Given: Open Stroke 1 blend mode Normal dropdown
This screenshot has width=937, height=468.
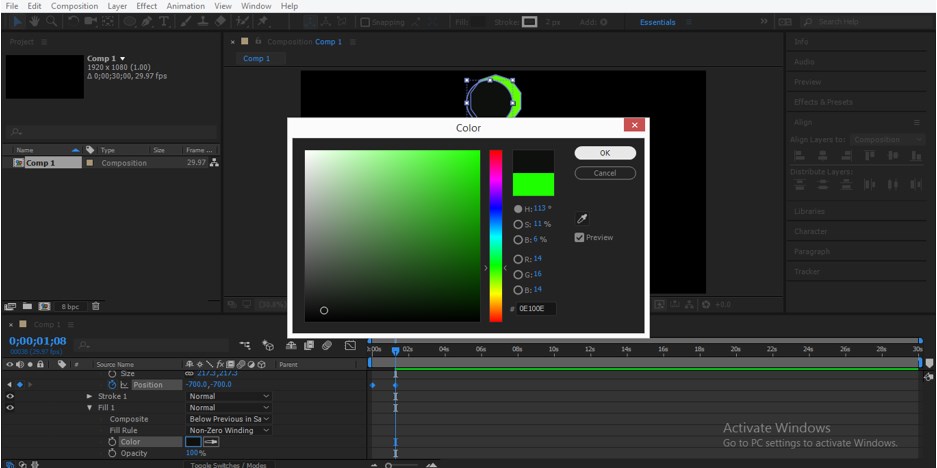Looking at the screenshot, I should click(229, 396).
